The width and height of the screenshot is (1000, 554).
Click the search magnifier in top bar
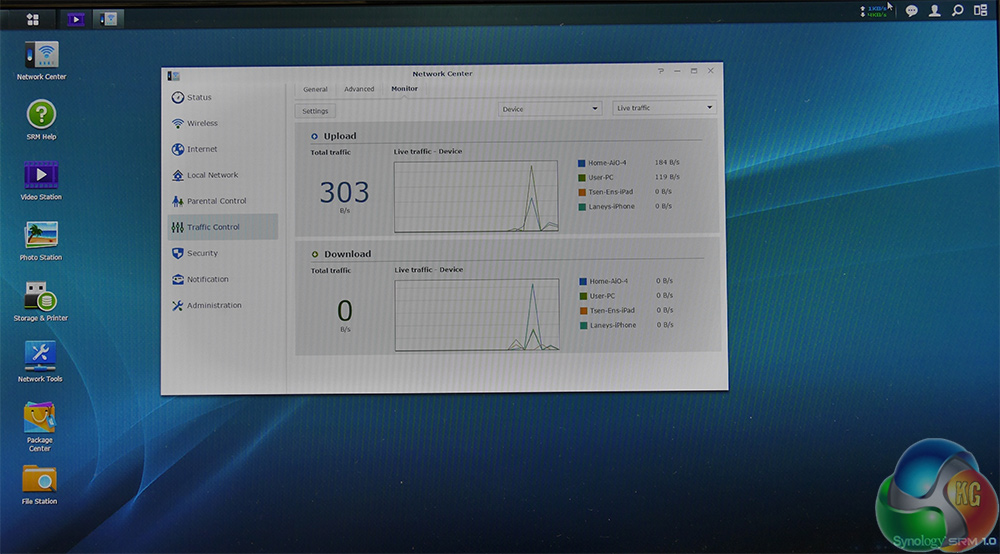[957, 11]
